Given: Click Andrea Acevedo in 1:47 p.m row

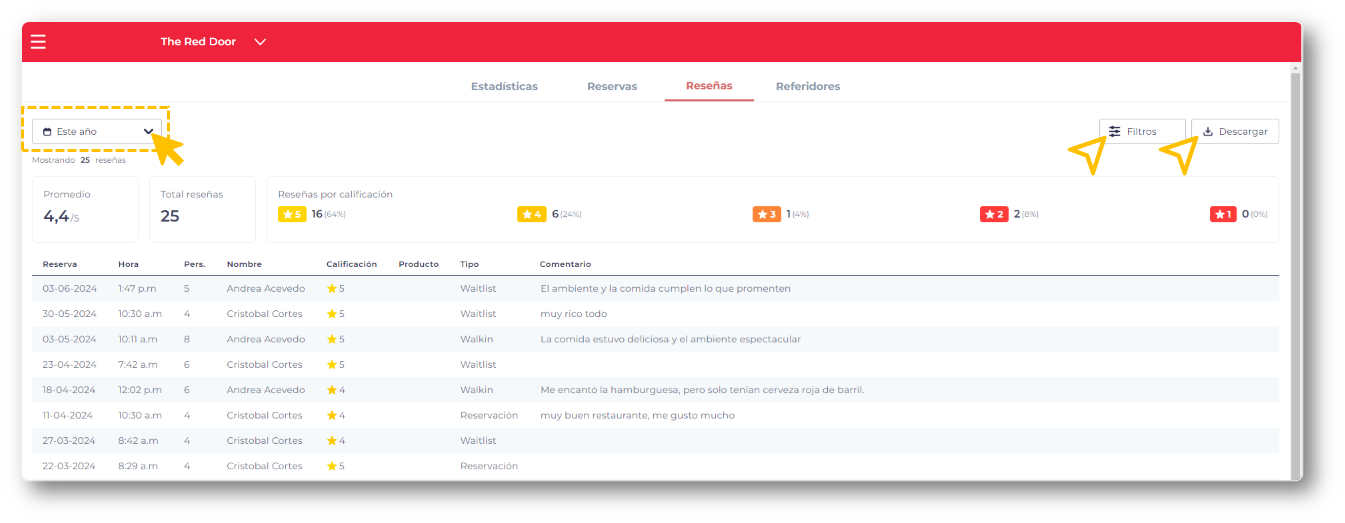Looking at the screenshot, I should [x=266, y=288].
